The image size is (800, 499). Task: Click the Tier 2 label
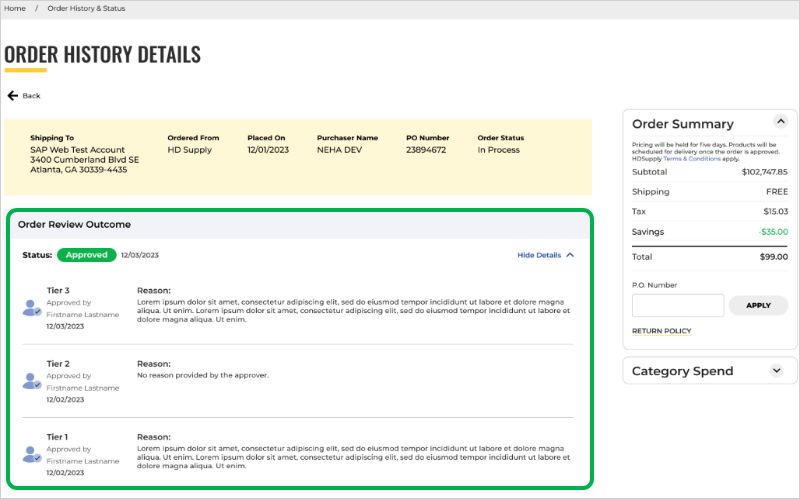click(x=58, y=364)
